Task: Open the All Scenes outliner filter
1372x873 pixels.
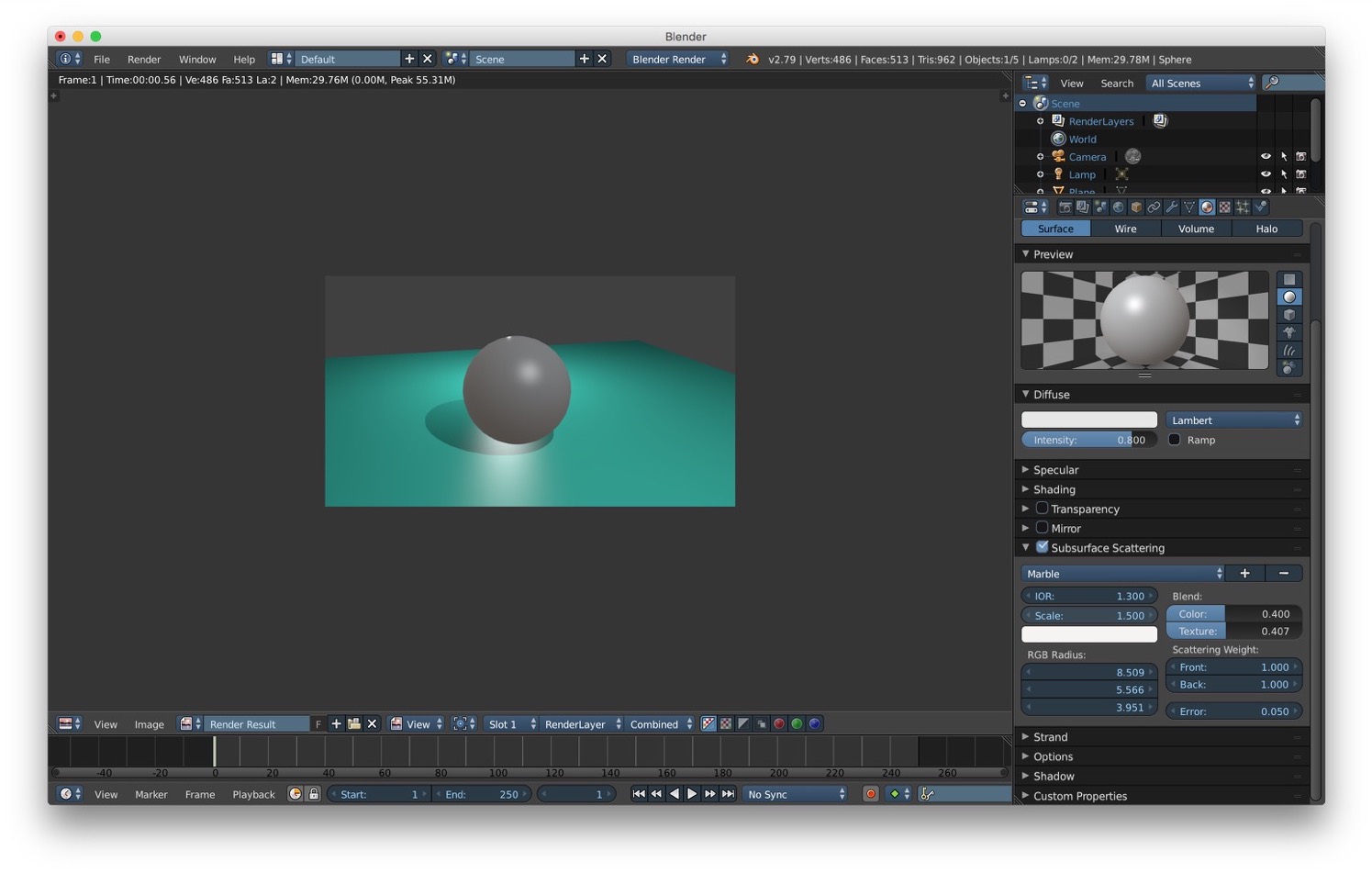Action: [1201, 84]
